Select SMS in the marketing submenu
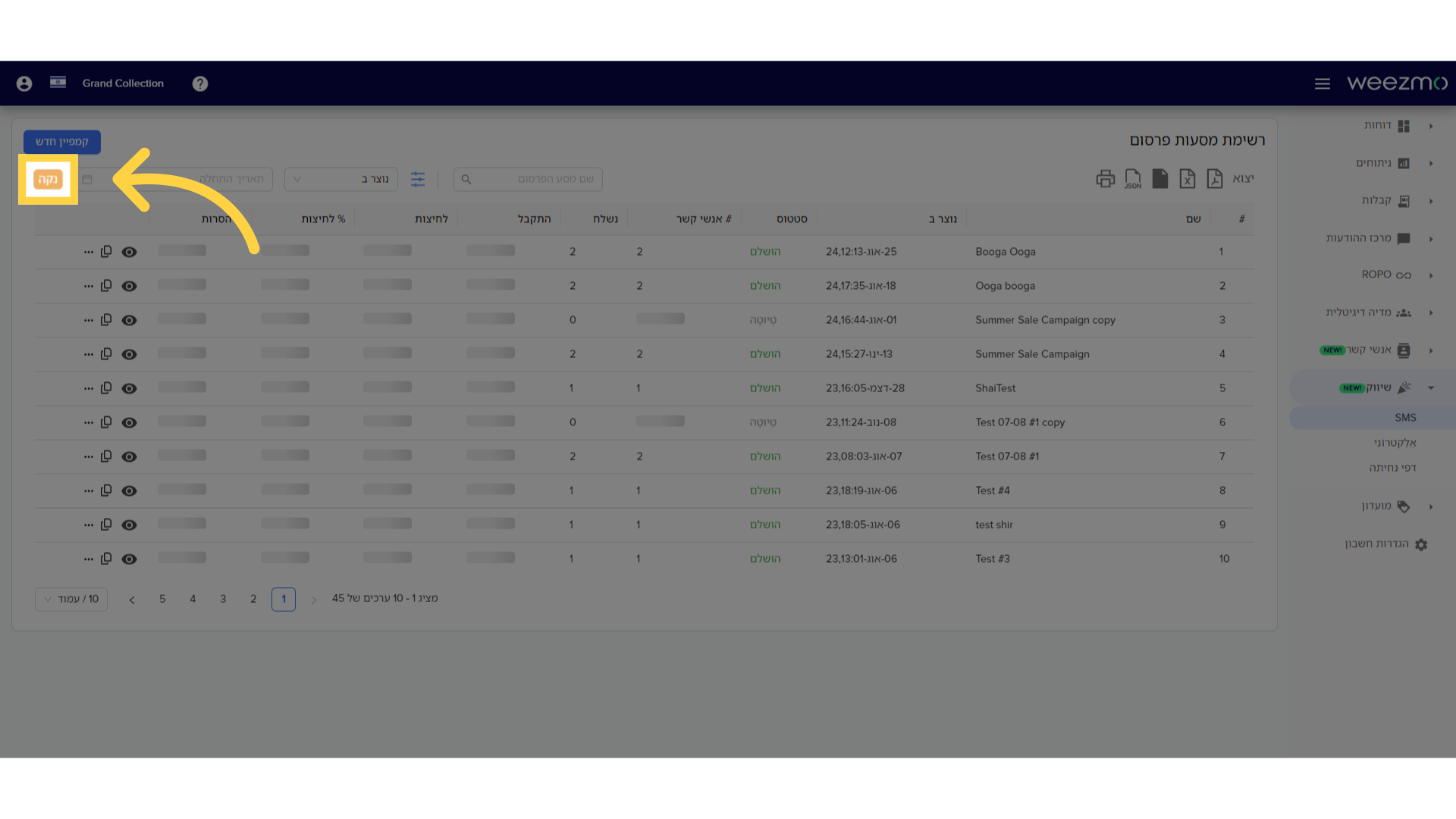Screen dimensions: 1456x819 [x=1405, y=418]
